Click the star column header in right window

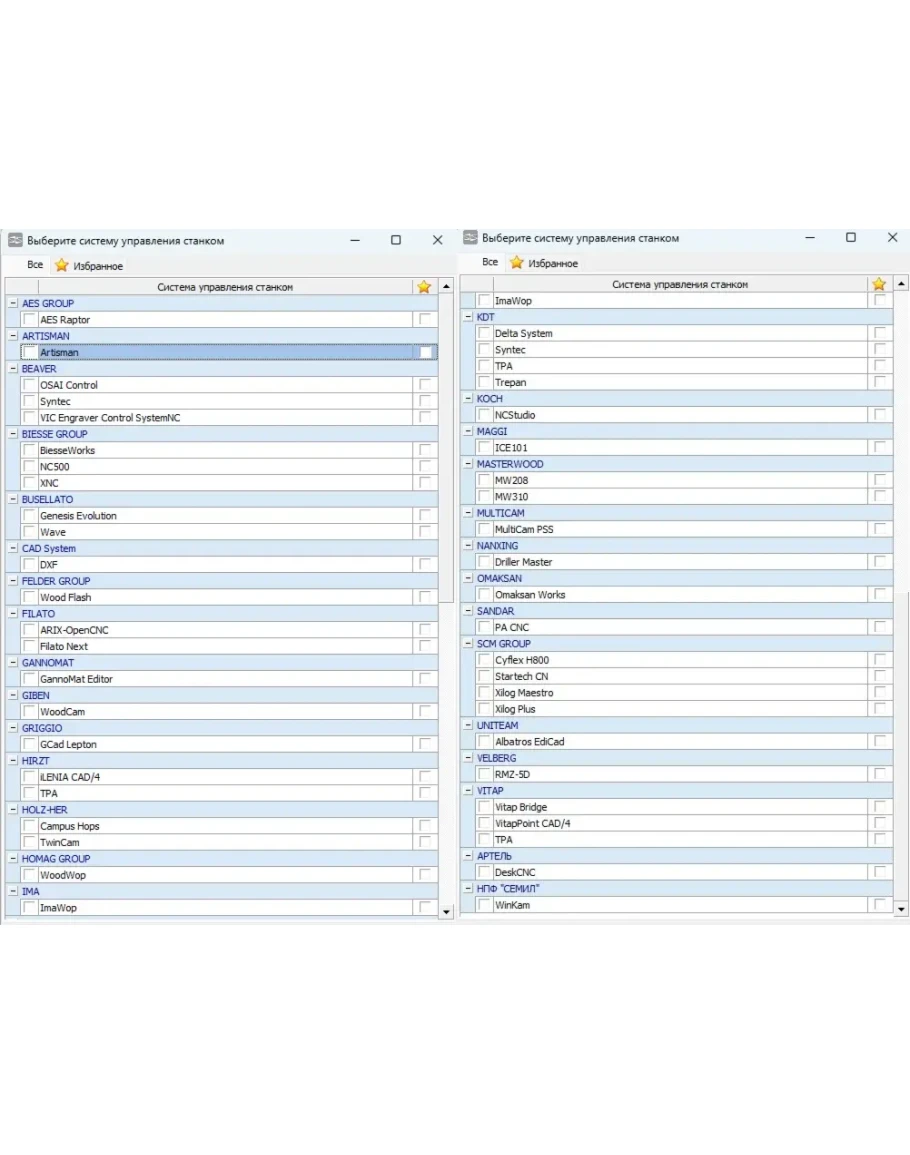[879, 284]
